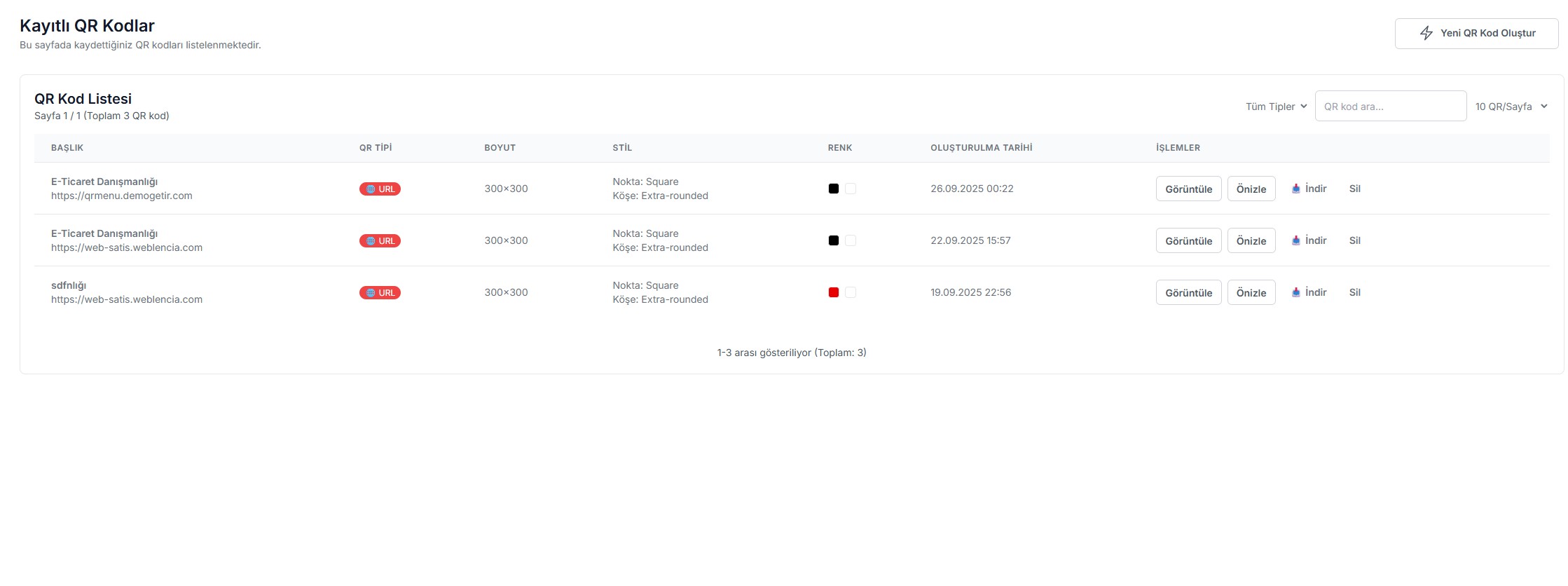
Task: Click URL type badge in second row
Action: pos(380,241)
